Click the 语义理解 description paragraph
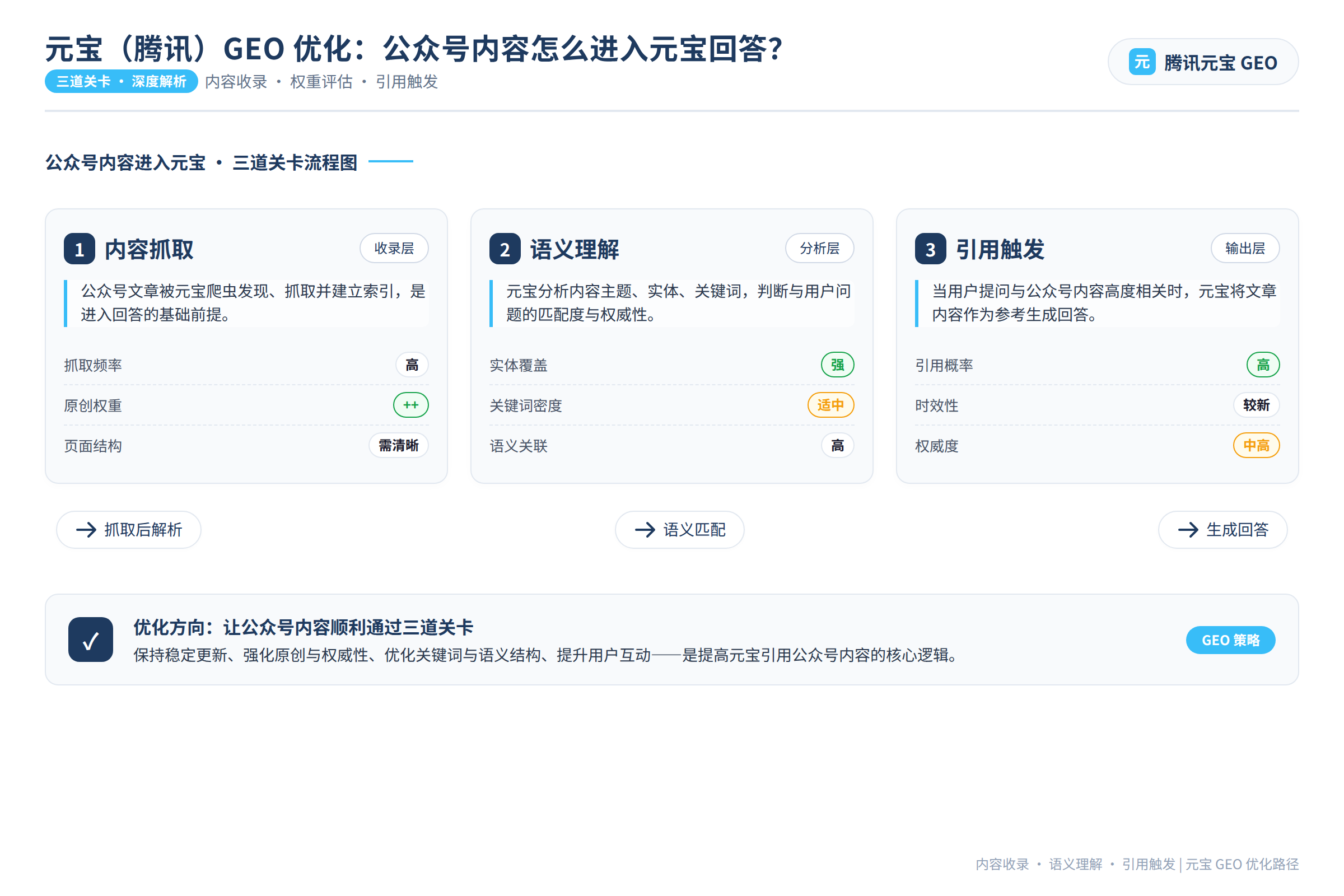The width and height of the screenshot is (1344, 896). pos(671,303)
